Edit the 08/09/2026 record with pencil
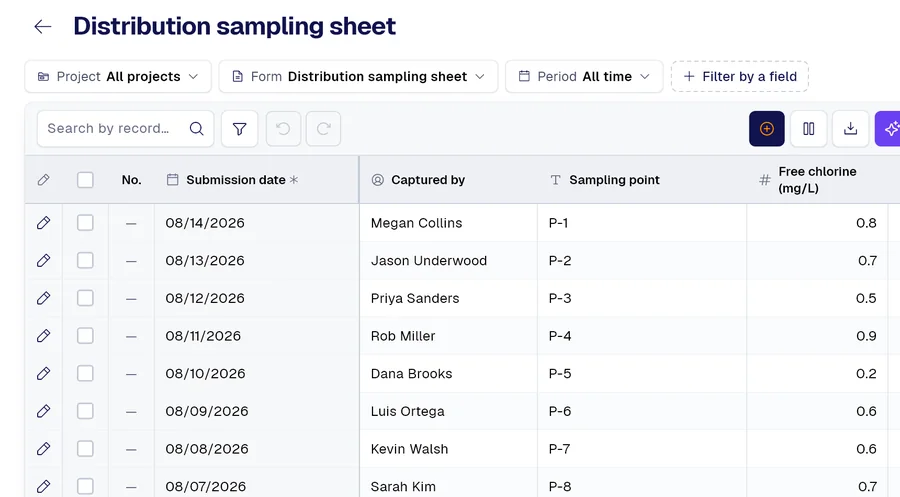Screen dimensions: 900x497 click(x=44, y=411)
